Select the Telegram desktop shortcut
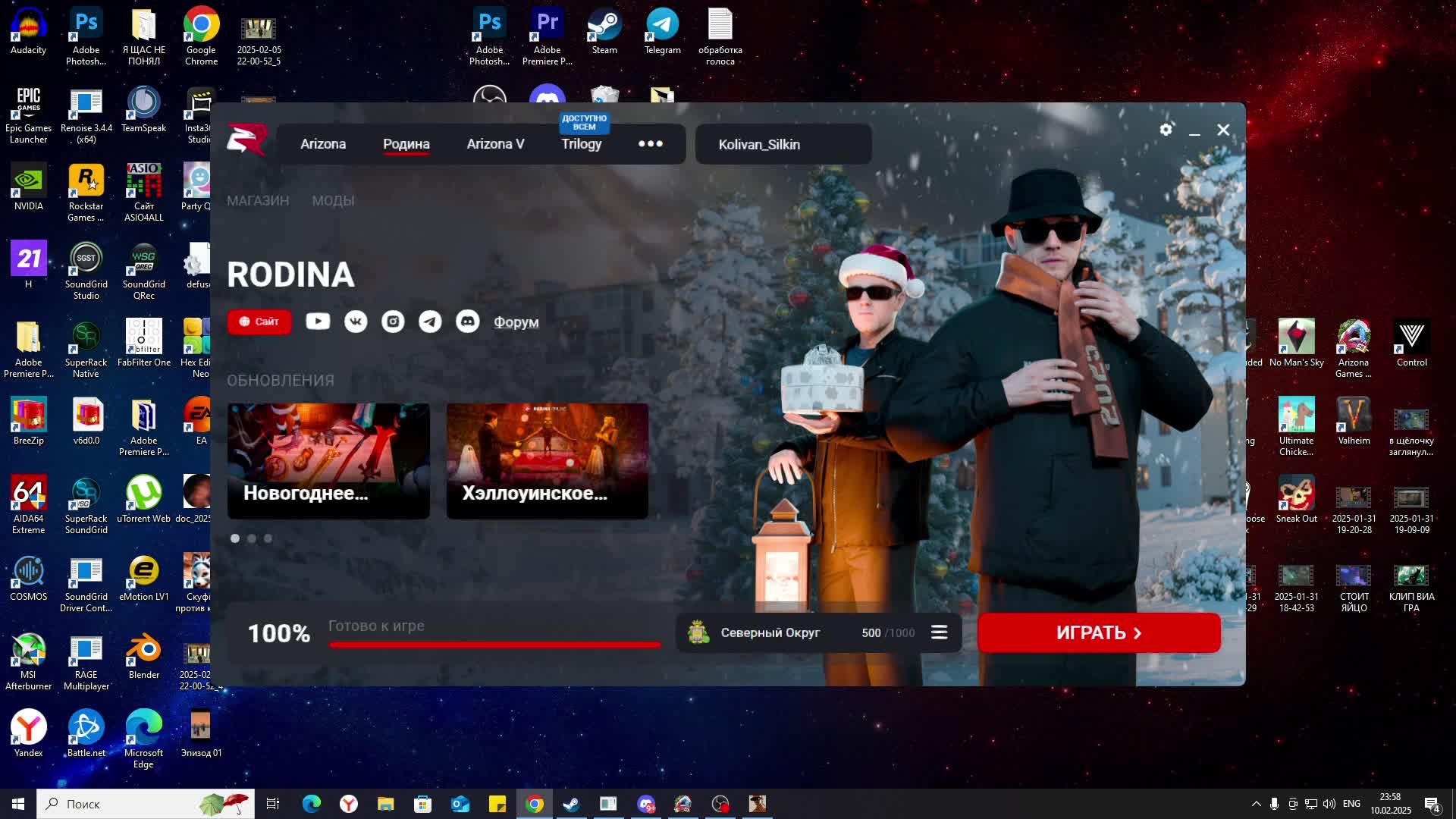Screen dimensions: 1456x819 pos(662,31)
